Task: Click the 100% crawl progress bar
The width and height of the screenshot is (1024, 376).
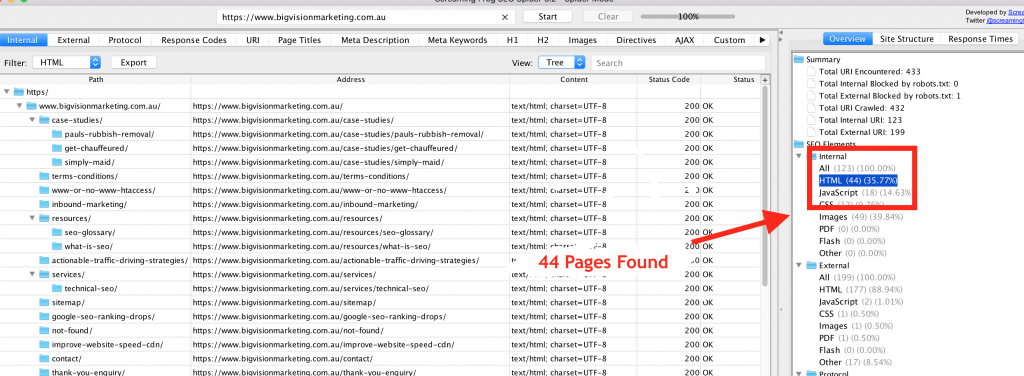Action: (x=688, y=17)
